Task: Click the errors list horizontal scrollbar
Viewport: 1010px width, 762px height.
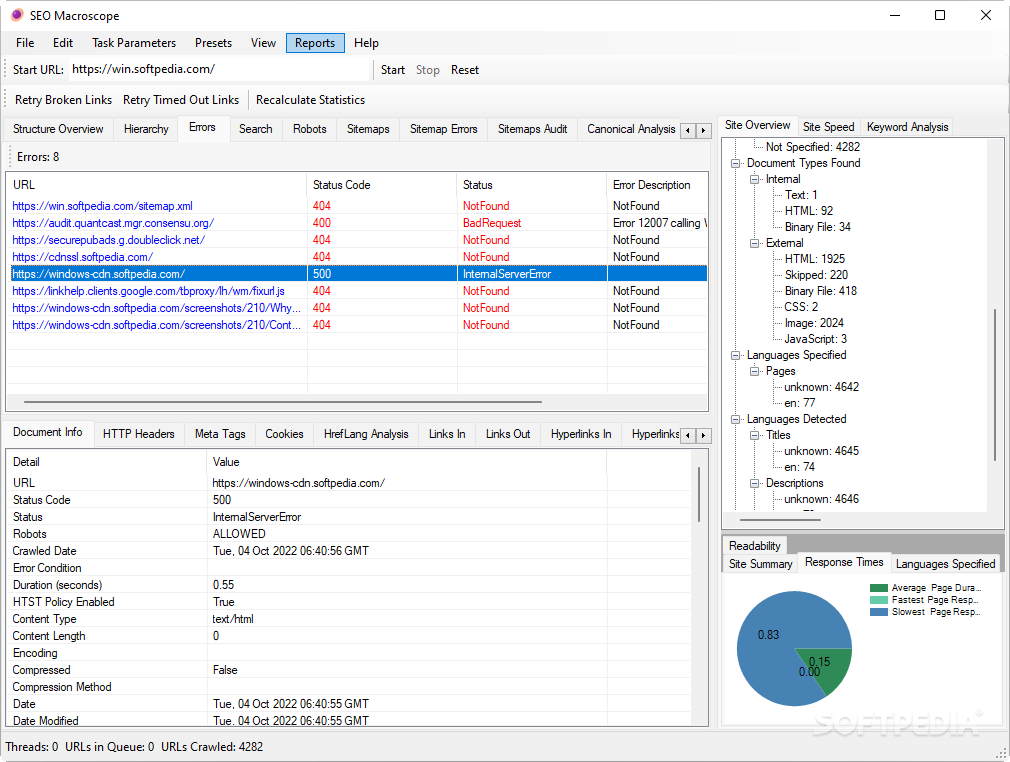Action: pyautogui.click(x=282, y=402)
